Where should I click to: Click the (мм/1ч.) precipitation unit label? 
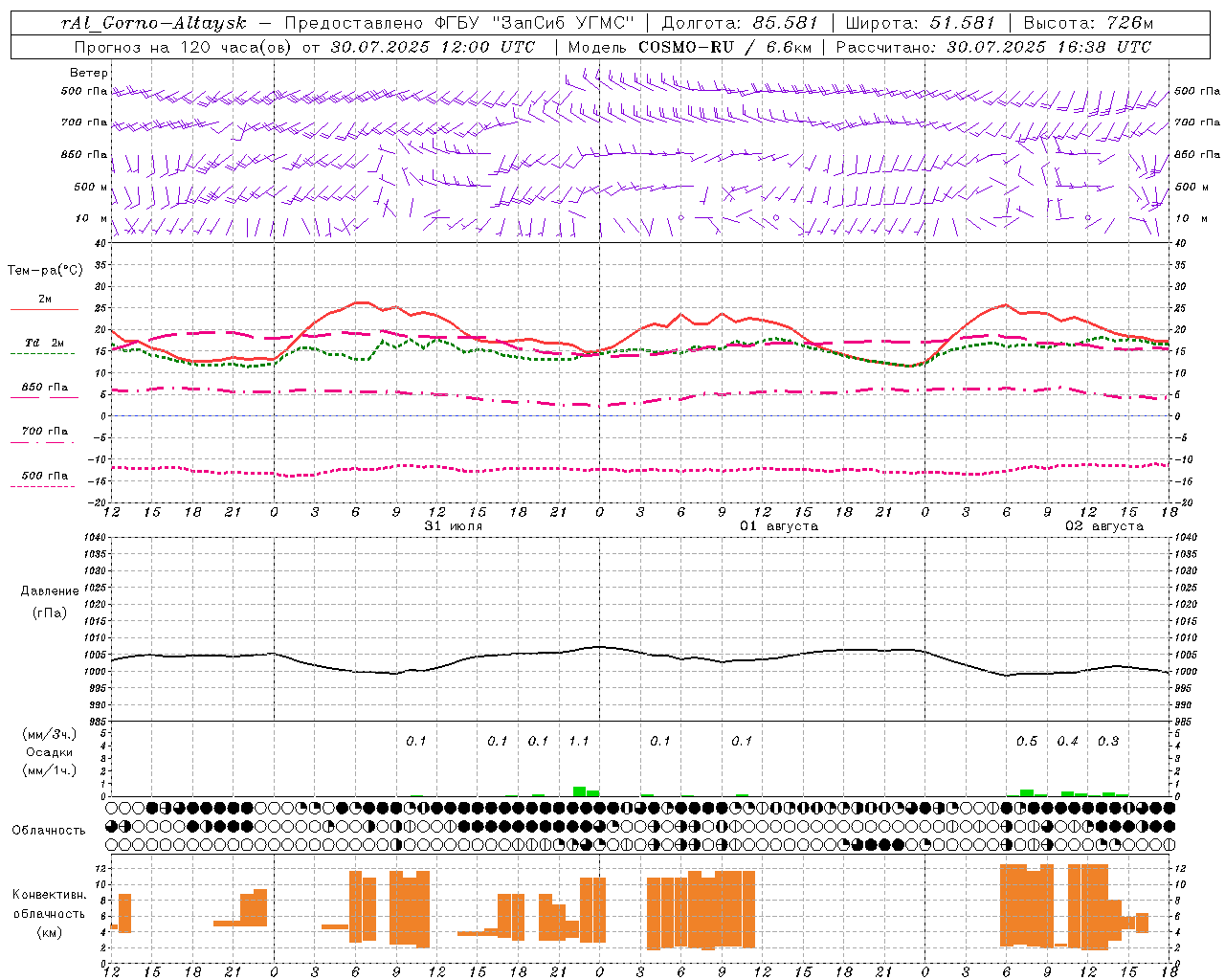49,770
